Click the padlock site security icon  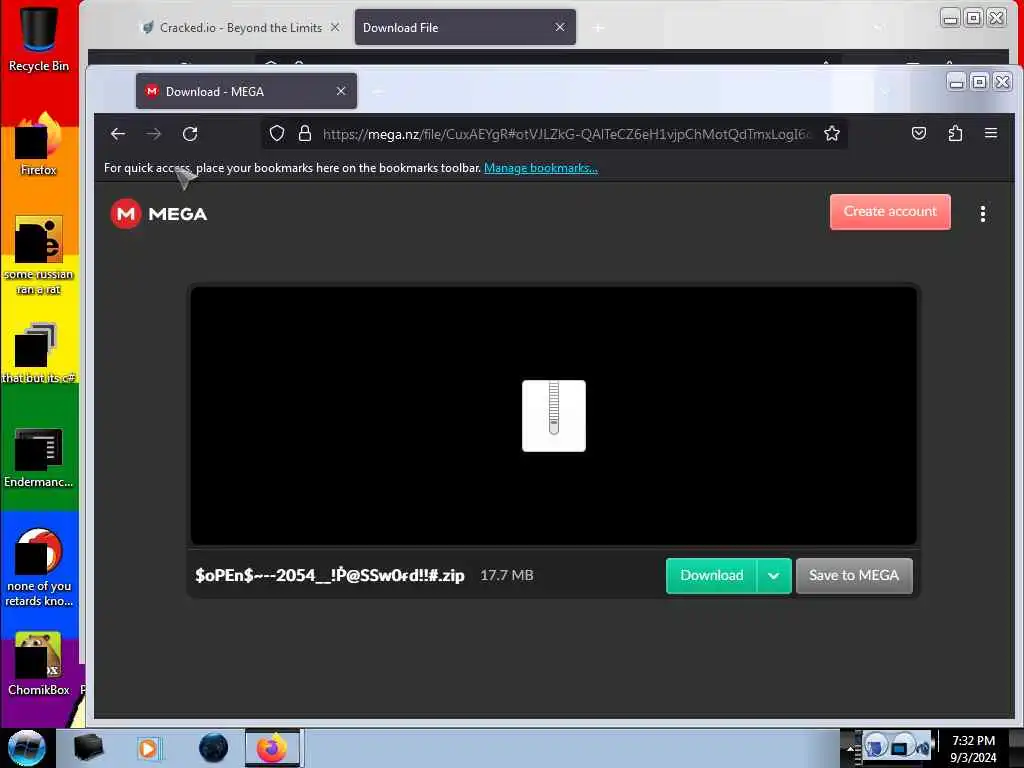pyautogui.click(x=304, y=134)
